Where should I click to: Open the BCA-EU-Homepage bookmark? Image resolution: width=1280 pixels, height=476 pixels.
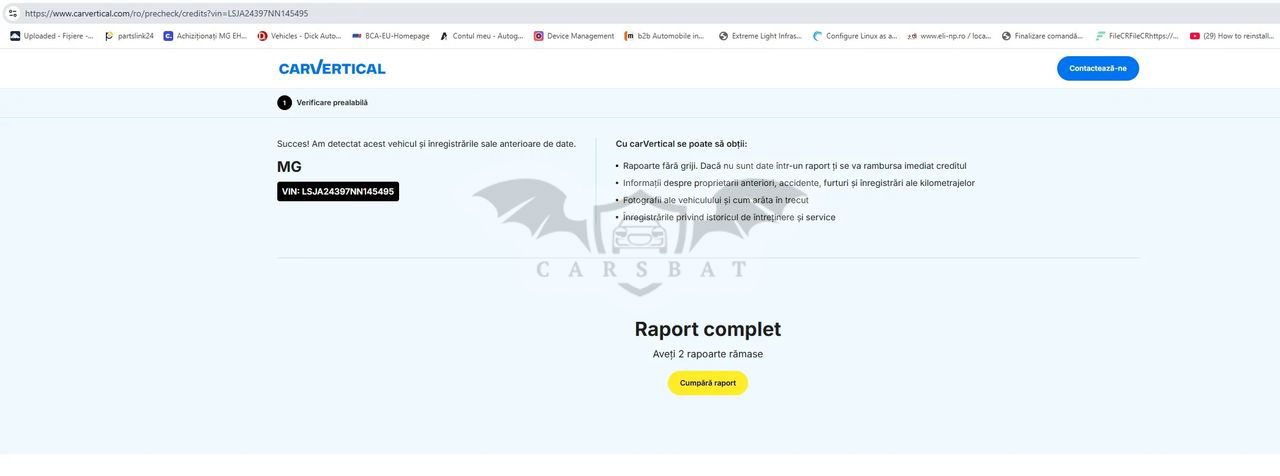click(x=390, y=36)
